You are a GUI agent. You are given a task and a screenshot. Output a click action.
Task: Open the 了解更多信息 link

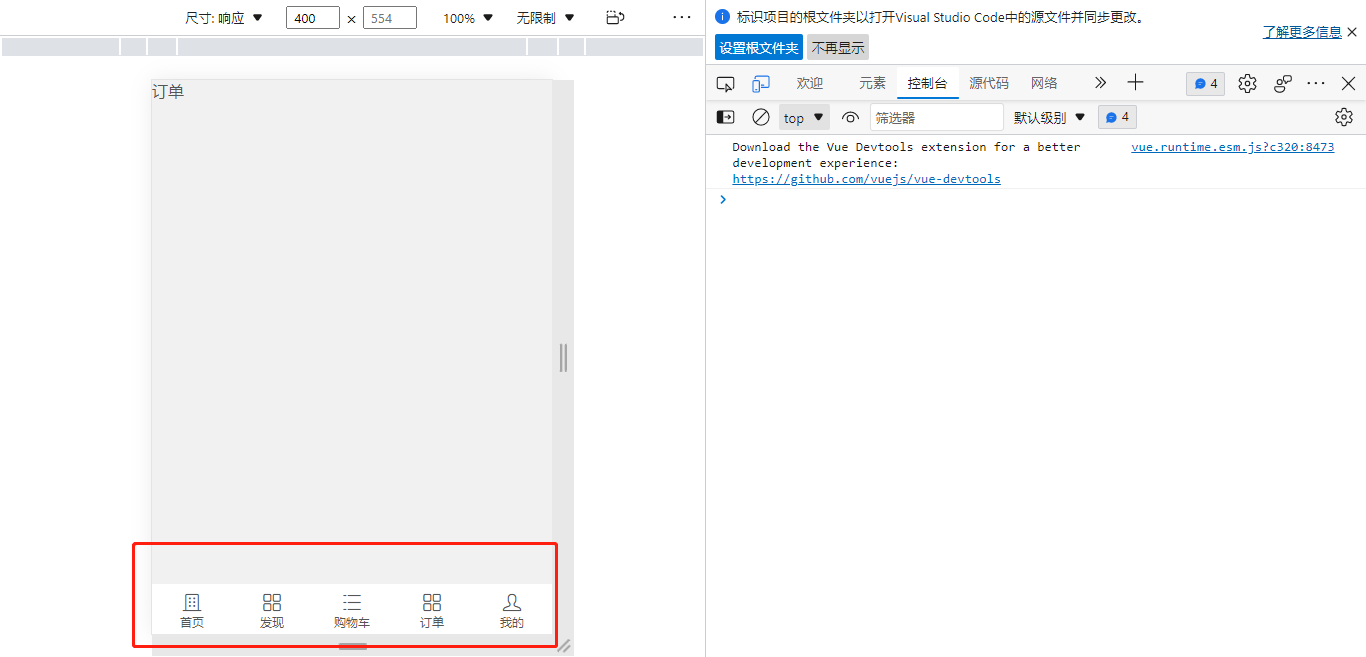1302,32
